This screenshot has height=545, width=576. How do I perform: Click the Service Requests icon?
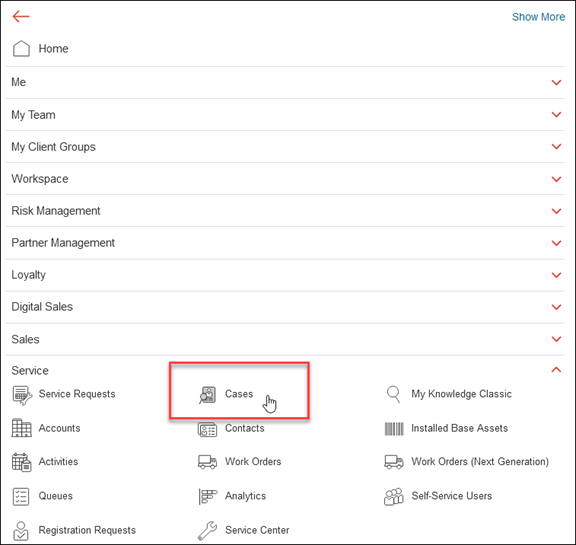(x=22, y=395)
